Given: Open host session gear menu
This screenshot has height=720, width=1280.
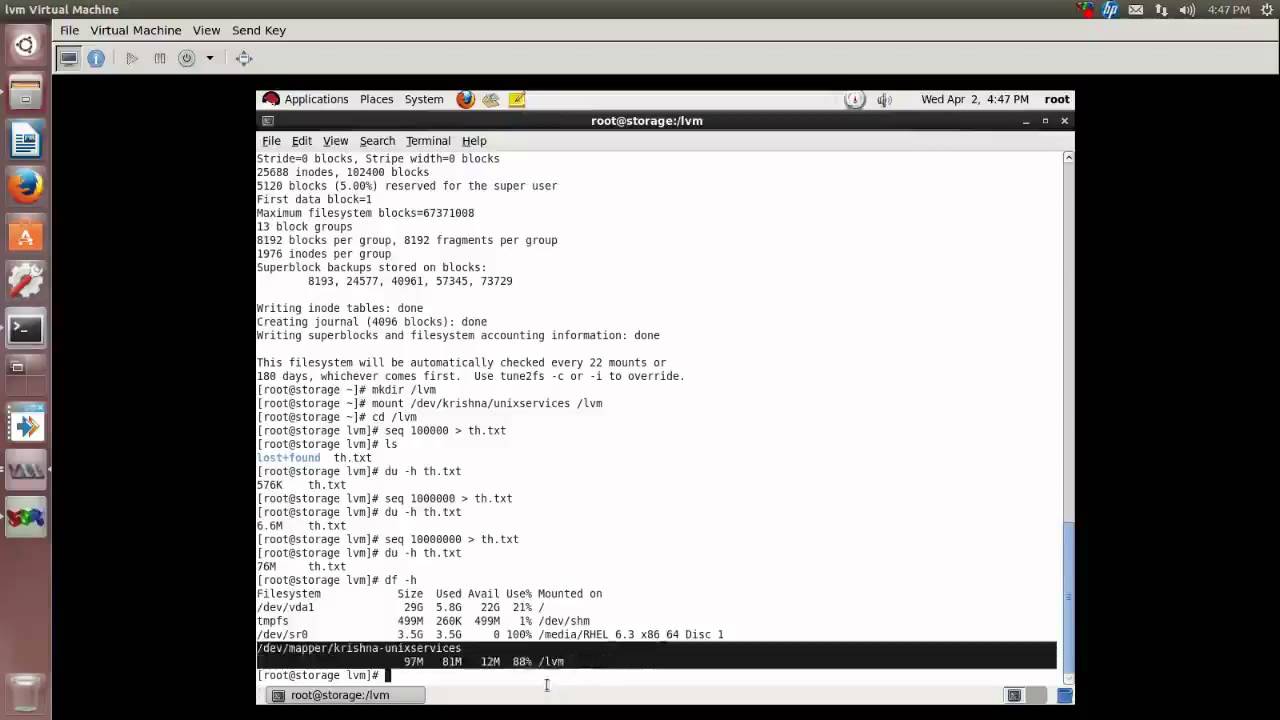Looking at the screenshot, I should [1267, 10].
